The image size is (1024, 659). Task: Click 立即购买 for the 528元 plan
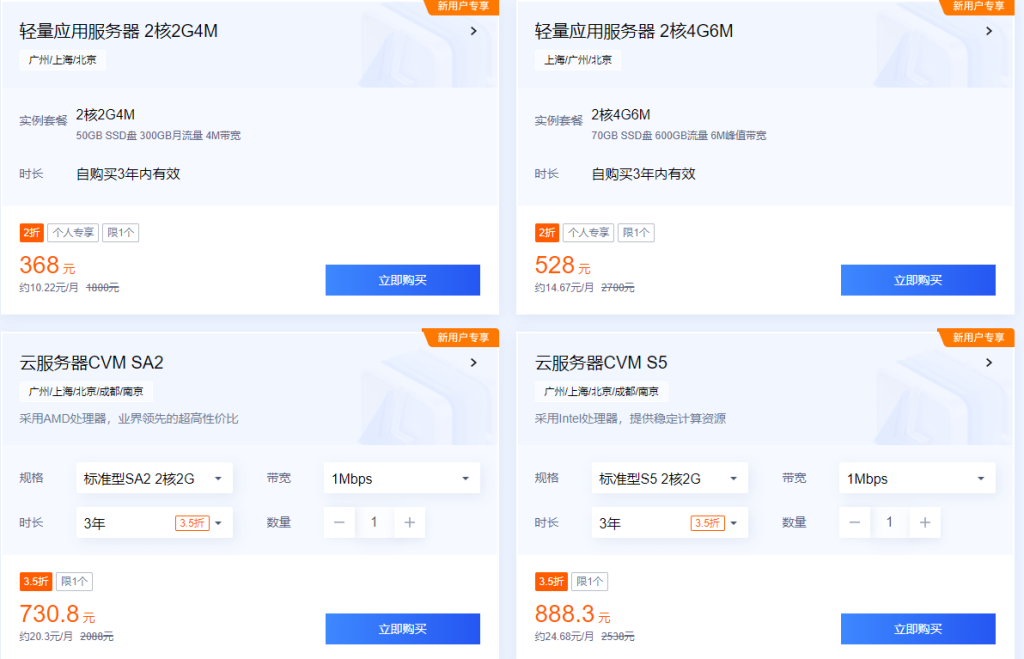(x=917, y=280)
